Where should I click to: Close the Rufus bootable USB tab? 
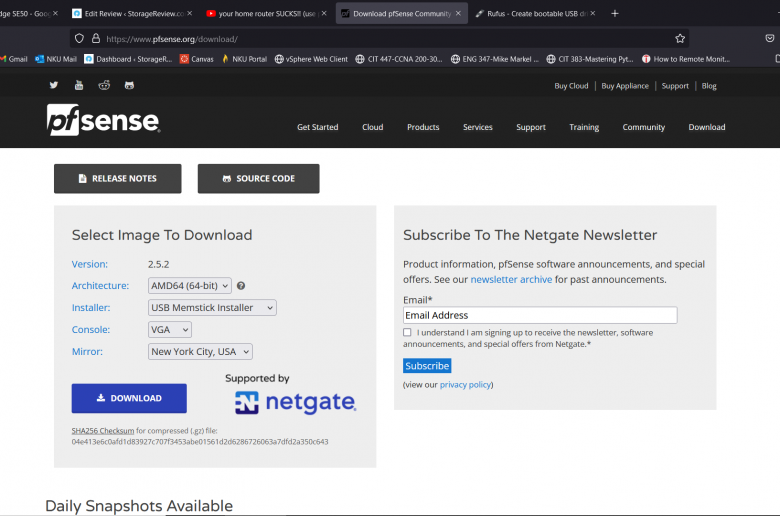click(592, 13)
